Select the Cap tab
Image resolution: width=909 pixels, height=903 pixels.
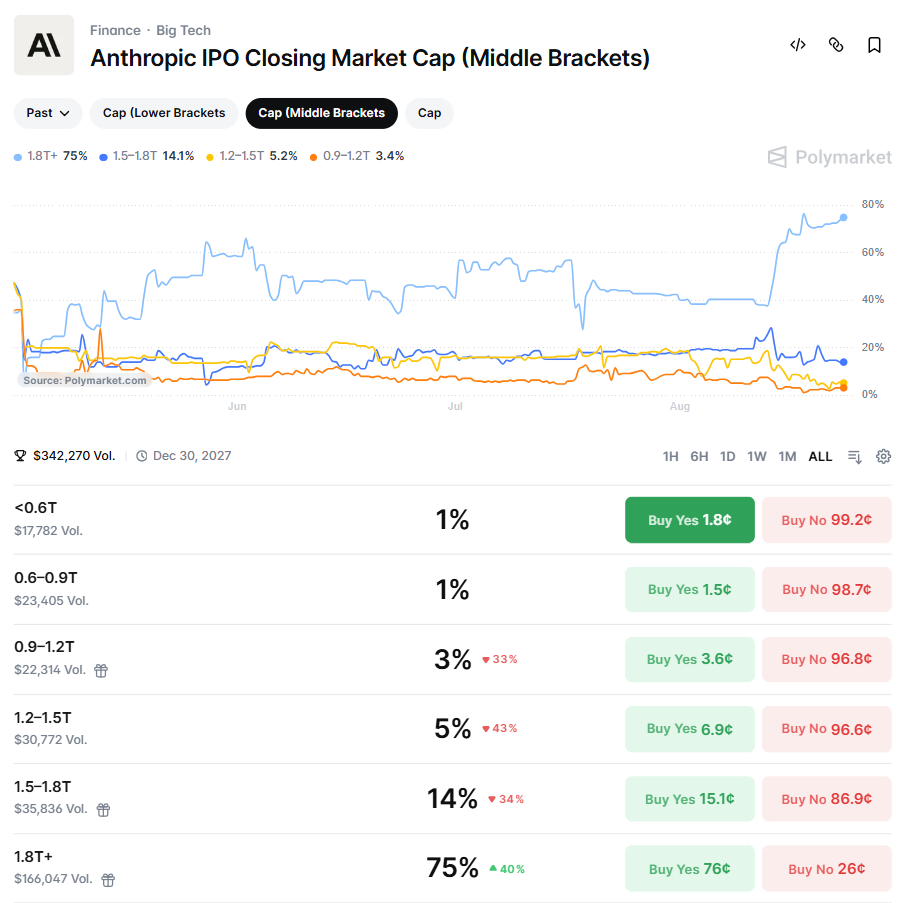(x=429, y=113)
